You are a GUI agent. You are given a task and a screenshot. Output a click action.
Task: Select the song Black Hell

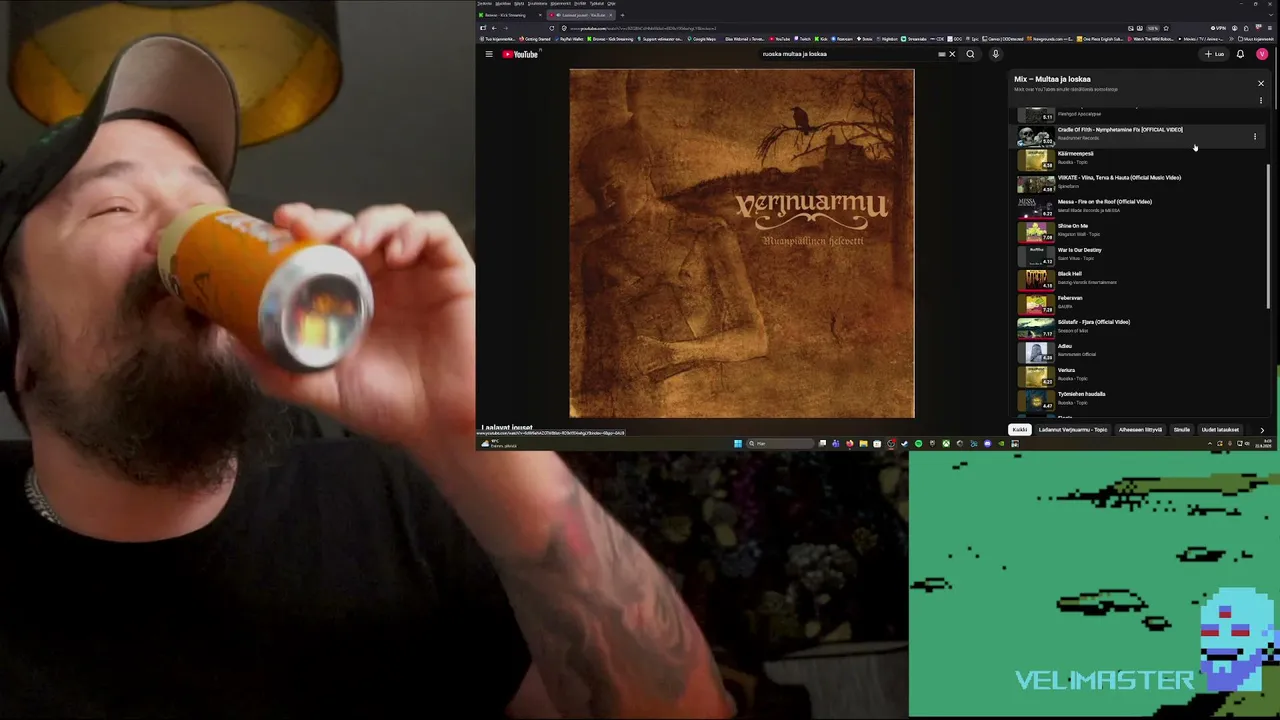1070,274
